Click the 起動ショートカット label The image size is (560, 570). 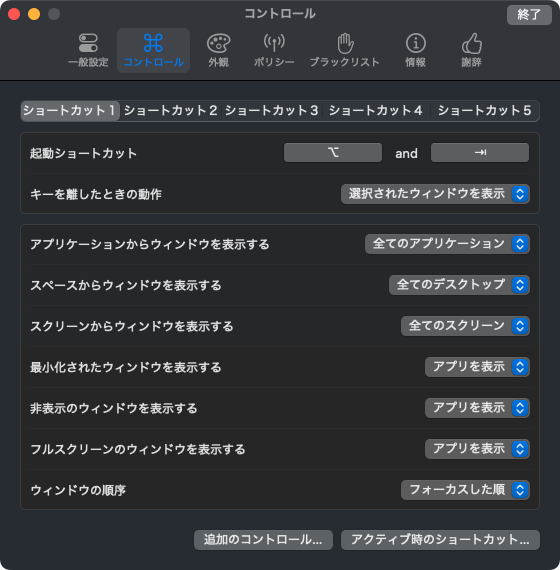pyautogui.click(x=83, y=153)
